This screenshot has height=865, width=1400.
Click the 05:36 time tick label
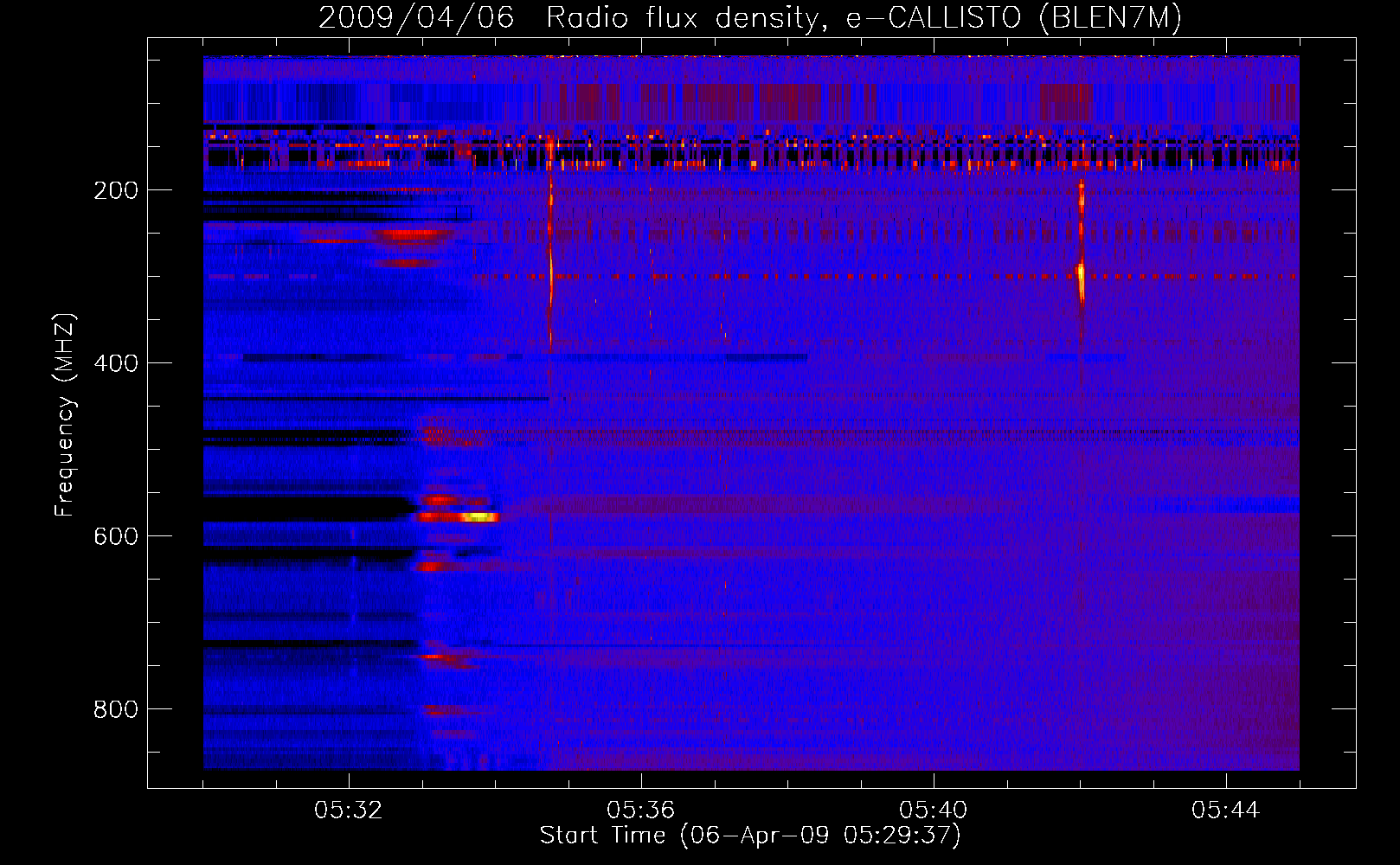(641, 811)
